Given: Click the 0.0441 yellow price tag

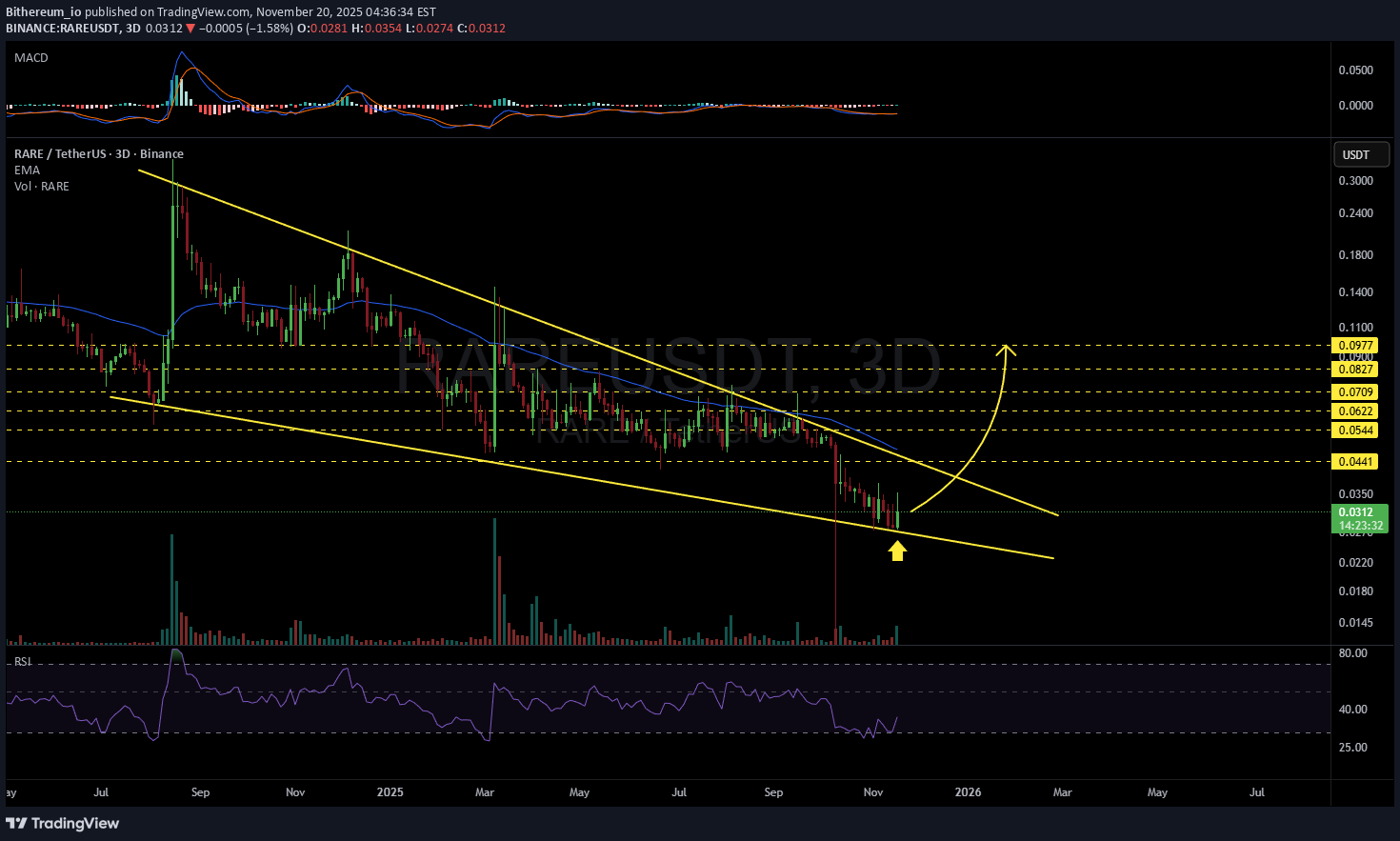Looking at the screenshot, I should tap(1355, 462).
